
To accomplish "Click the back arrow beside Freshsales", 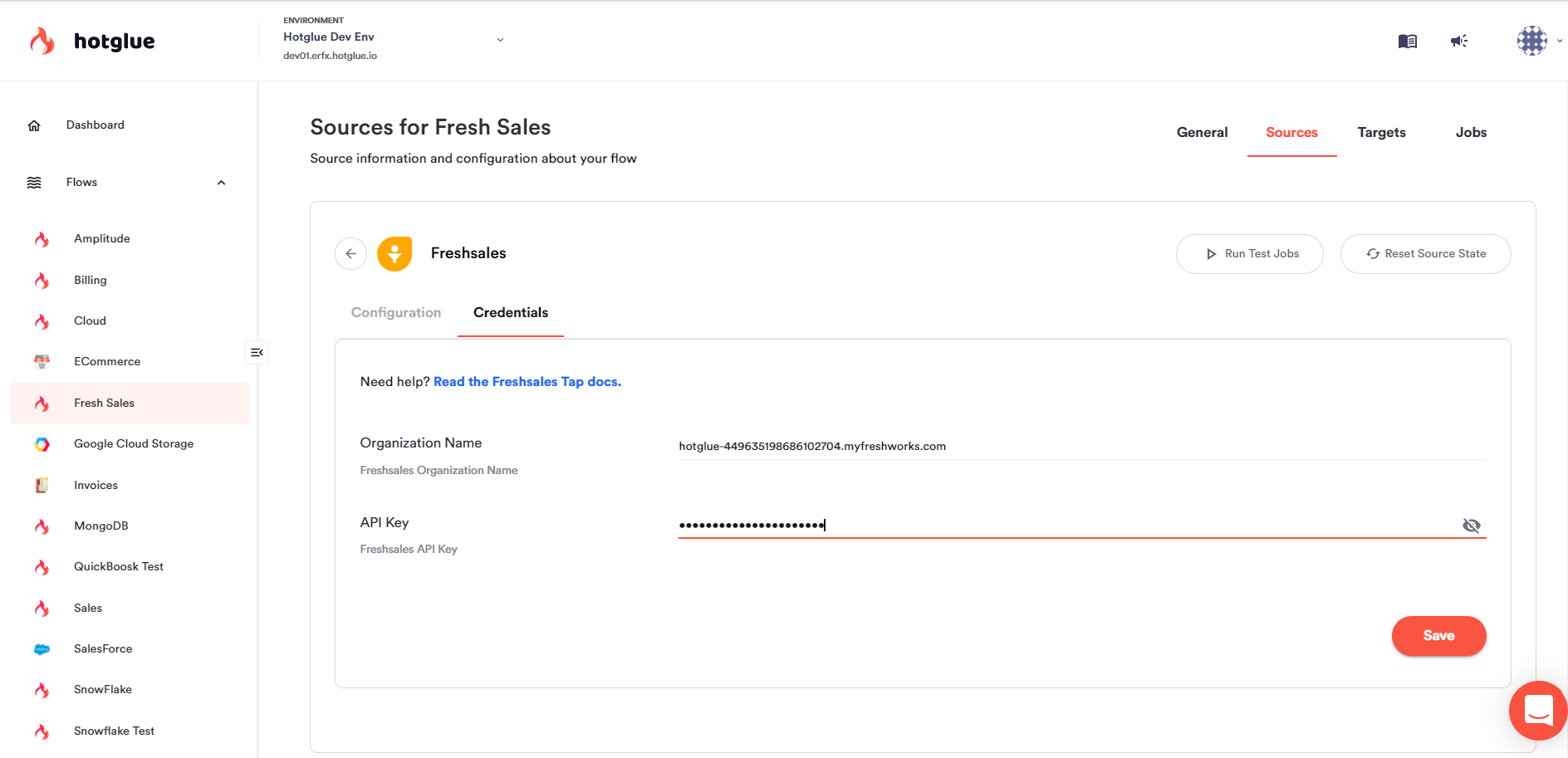I will point(351,253).
